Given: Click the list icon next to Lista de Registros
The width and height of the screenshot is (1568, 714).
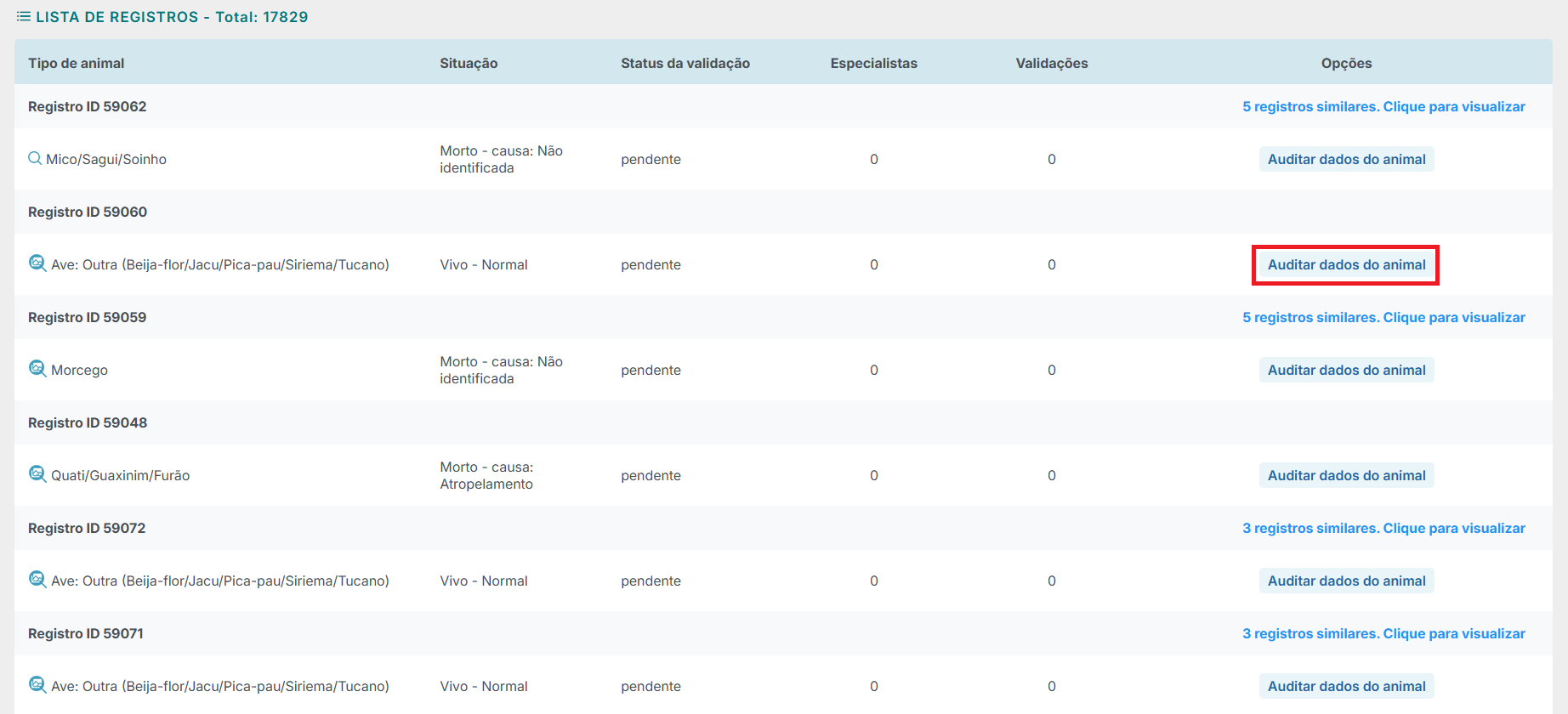Looking at the screenshot, I should click(x=24, y=17).
